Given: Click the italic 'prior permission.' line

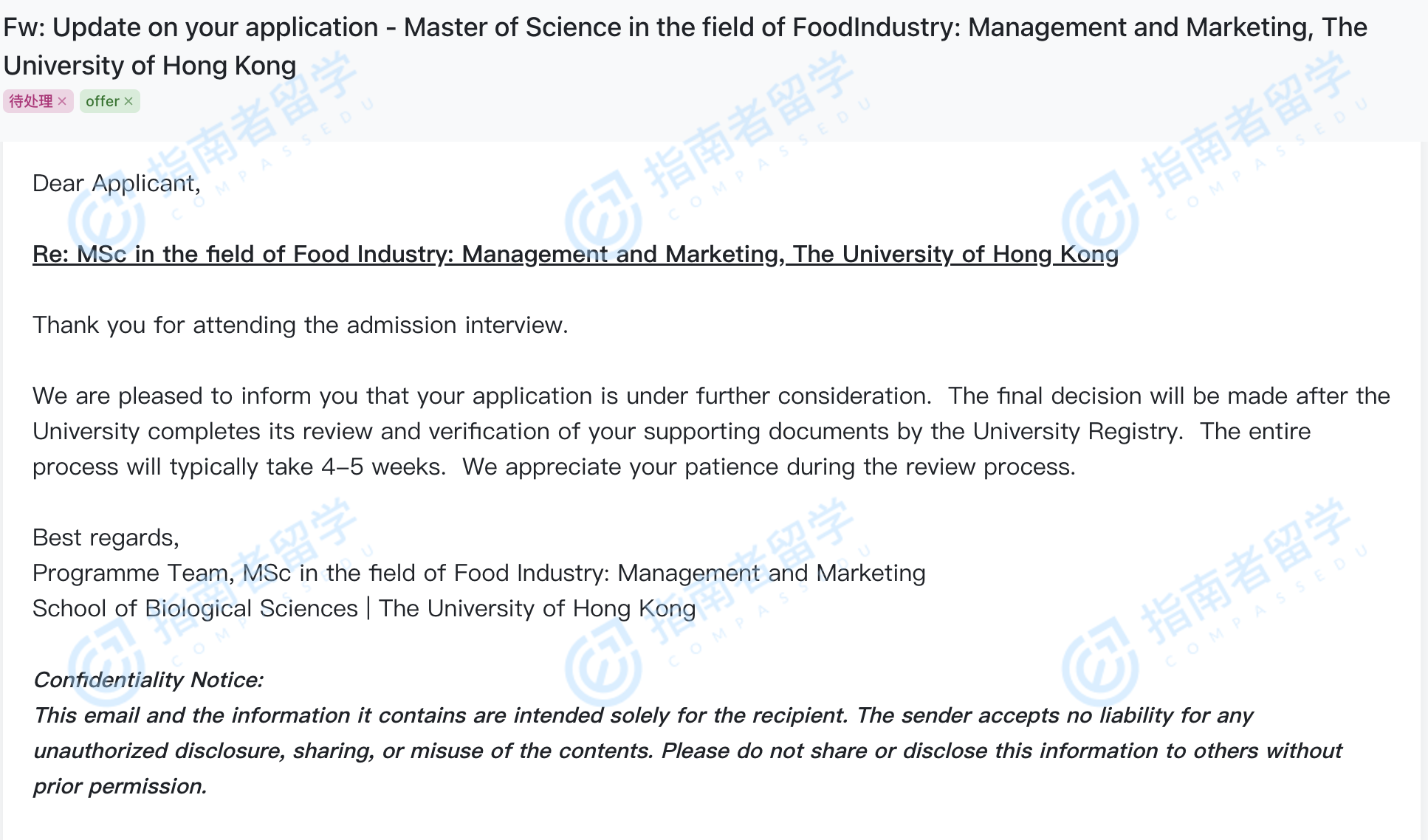Looking at the screenshot, I should coord(120,785).
